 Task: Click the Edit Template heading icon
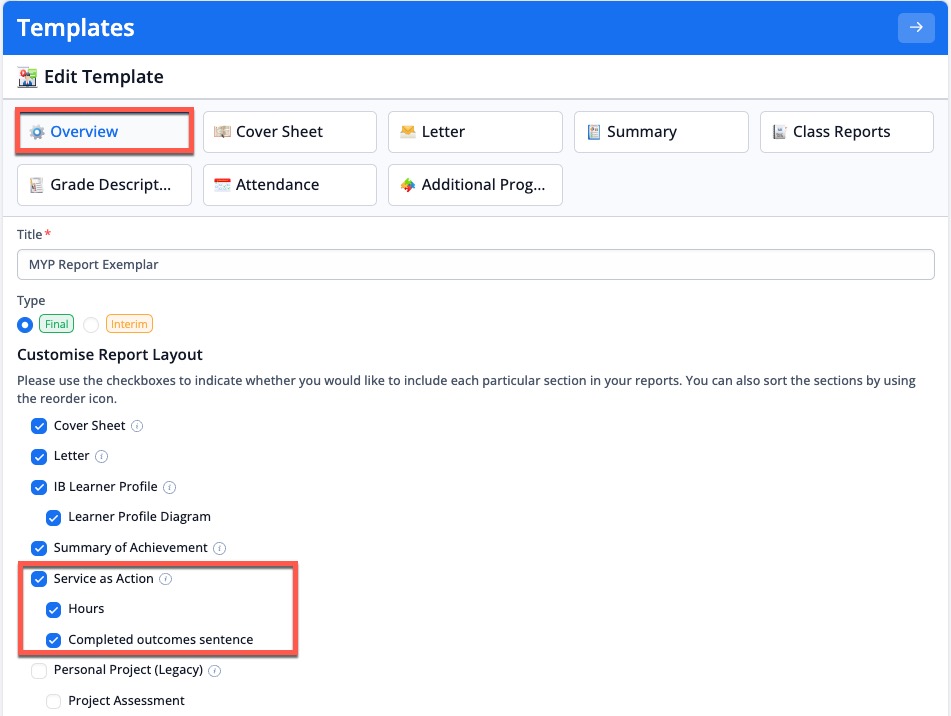[28, 77]
